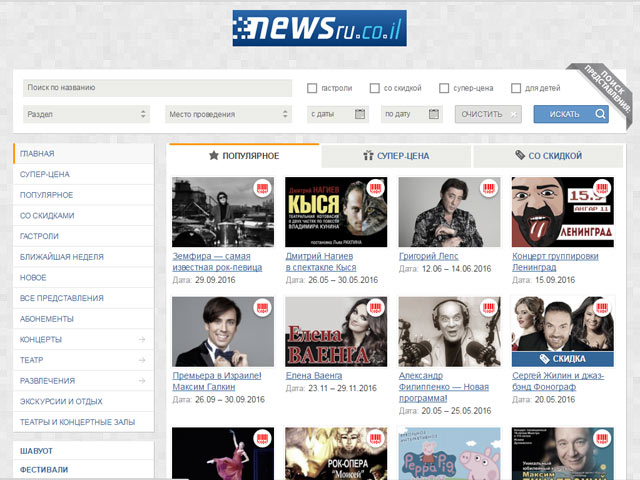Click the newsru.co.il logo
This screenshot has height=480, width=640.
tap(319, 28)
